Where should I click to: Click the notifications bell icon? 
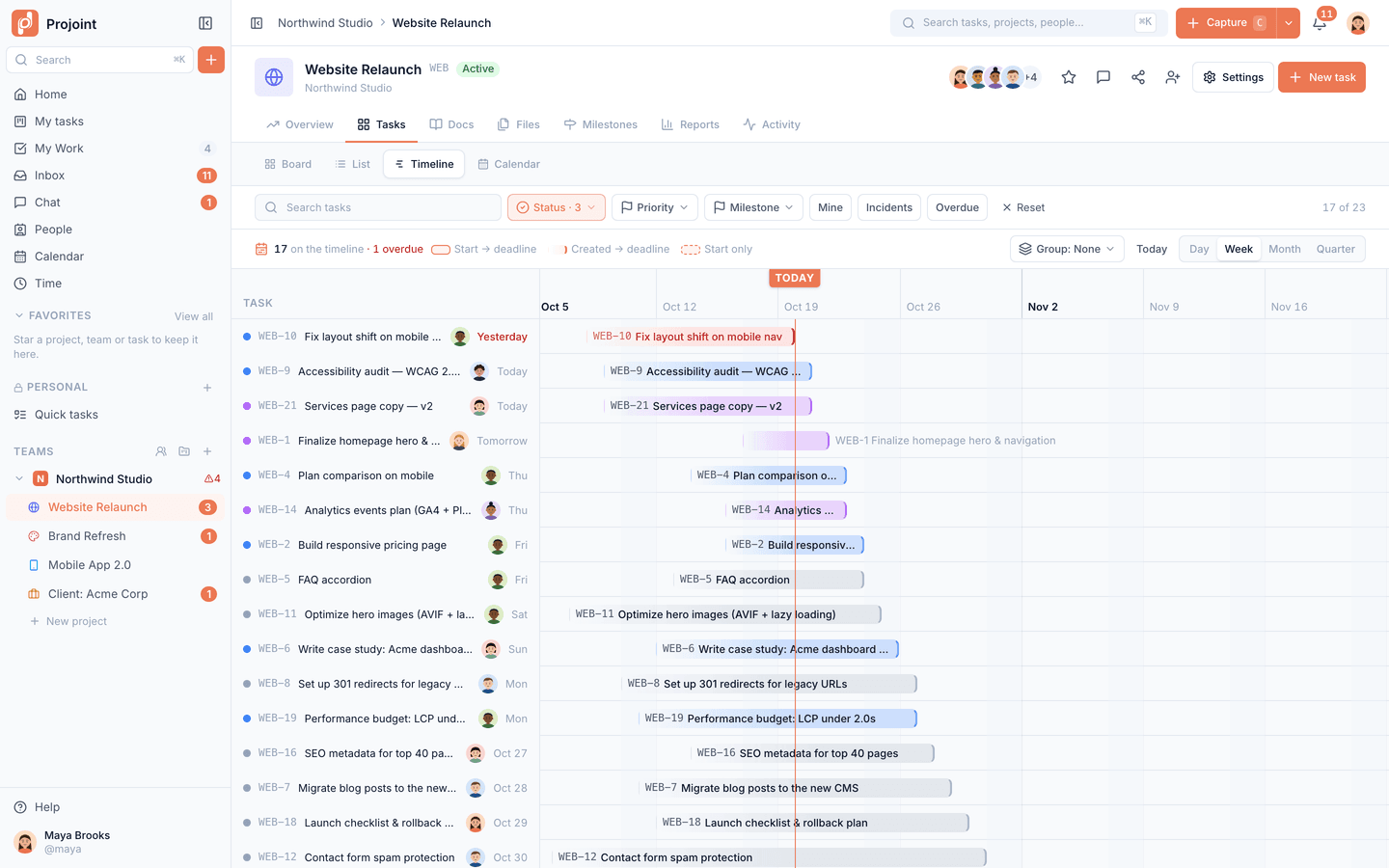coord(1320,23)
